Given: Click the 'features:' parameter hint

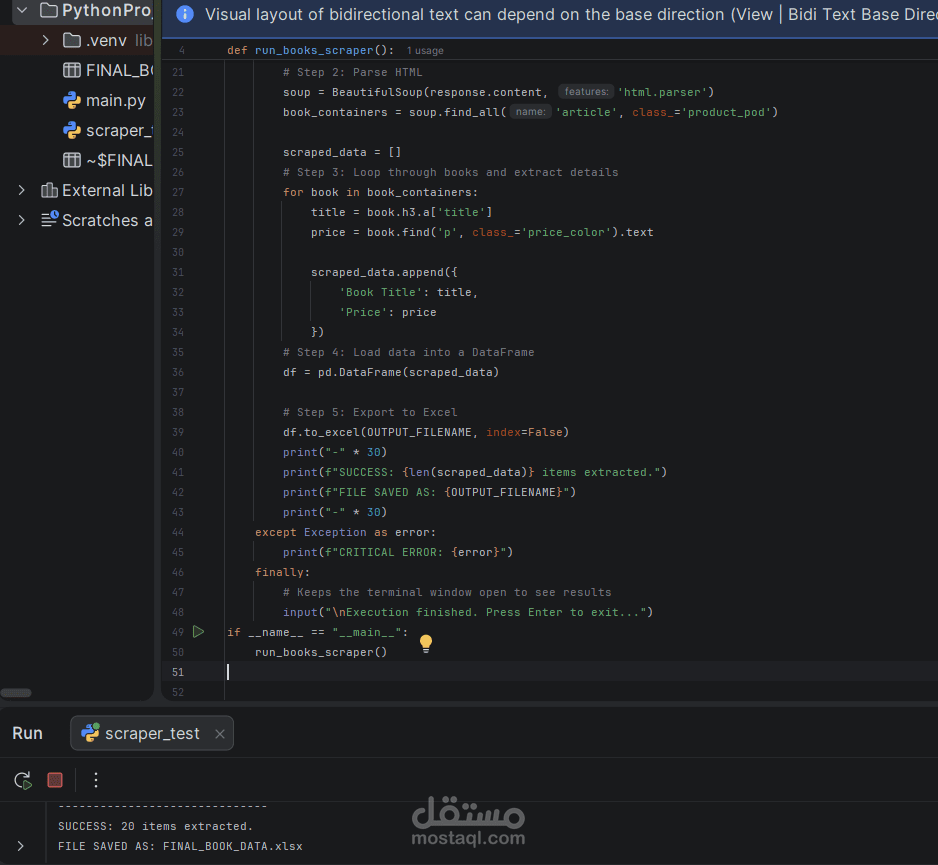Looking at the screenshot, I should (x=586, y=92).
